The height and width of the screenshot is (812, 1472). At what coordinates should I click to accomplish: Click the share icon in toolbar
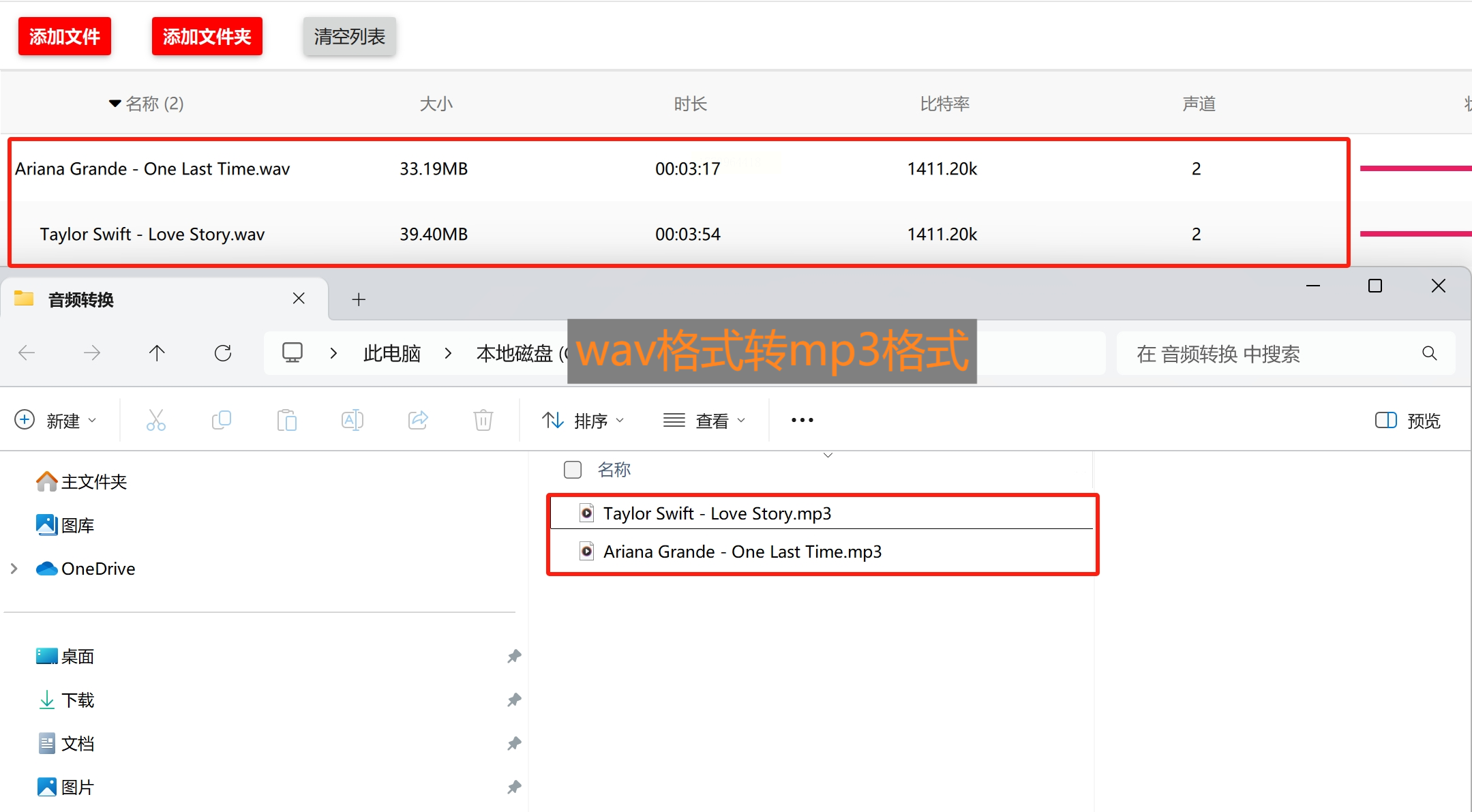click(x=418, y=420)
